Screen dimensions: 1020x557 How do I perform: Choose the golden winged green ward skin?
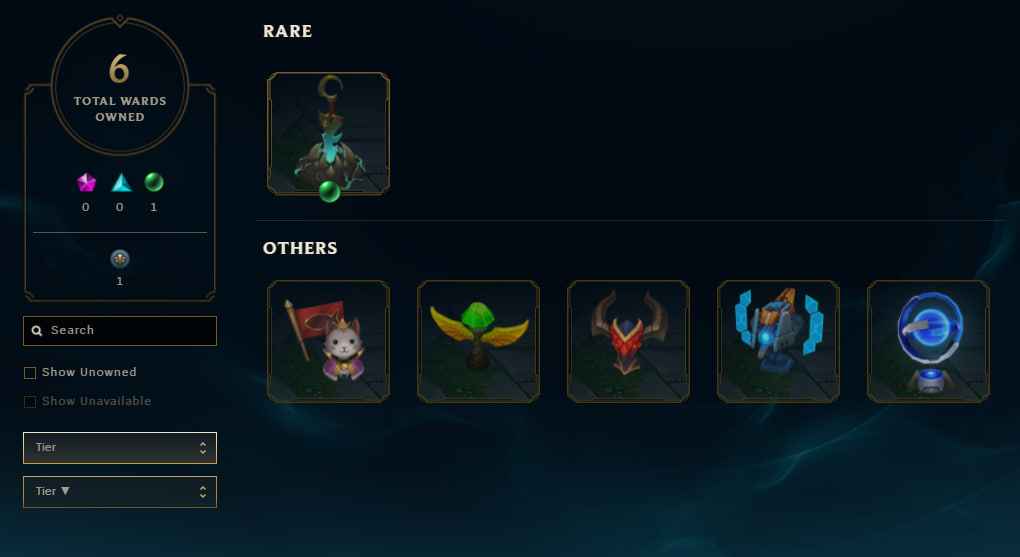tap(479, 342)
